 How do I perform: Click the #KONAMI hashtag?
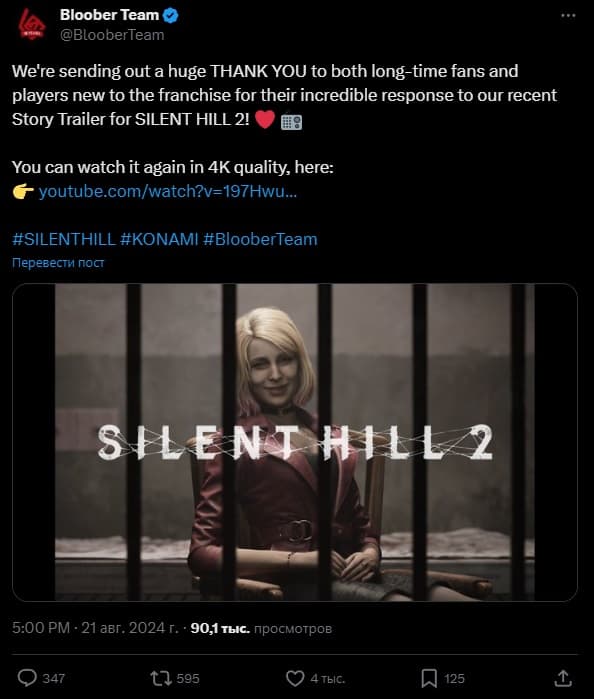(159, 239)
